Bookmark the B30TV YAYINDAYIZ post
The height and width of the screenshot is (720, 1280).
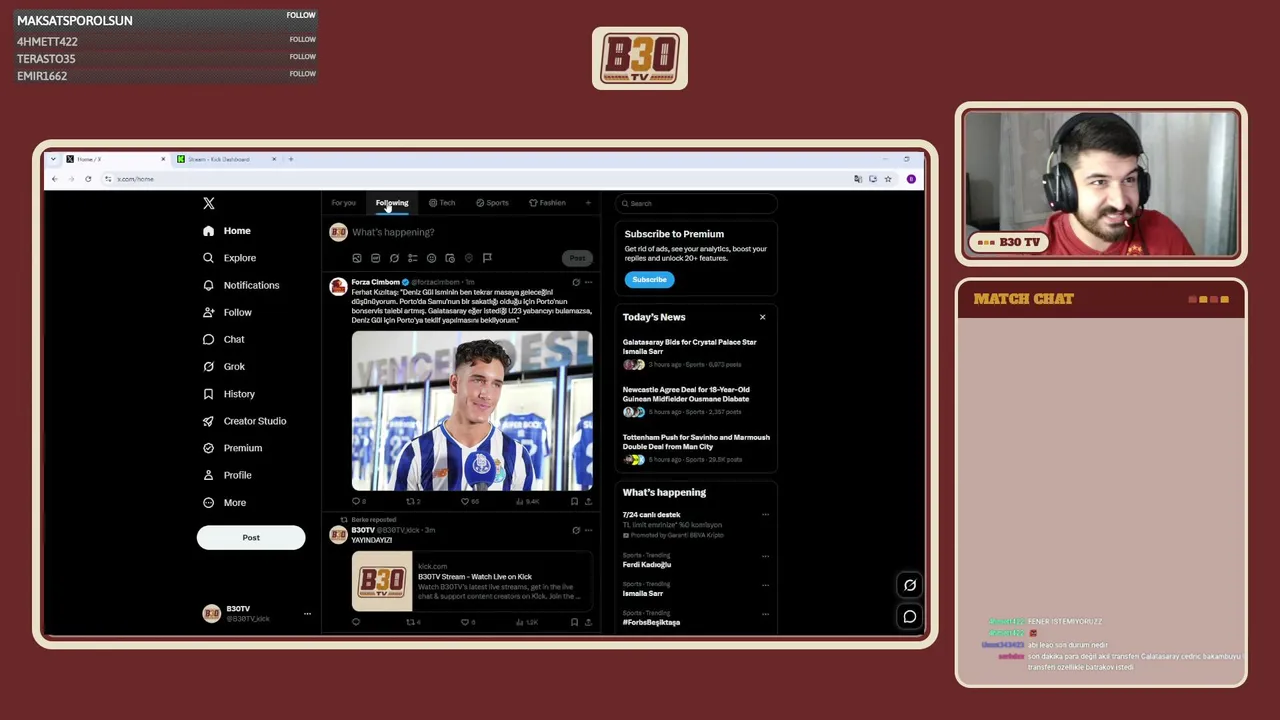[574, 622]
